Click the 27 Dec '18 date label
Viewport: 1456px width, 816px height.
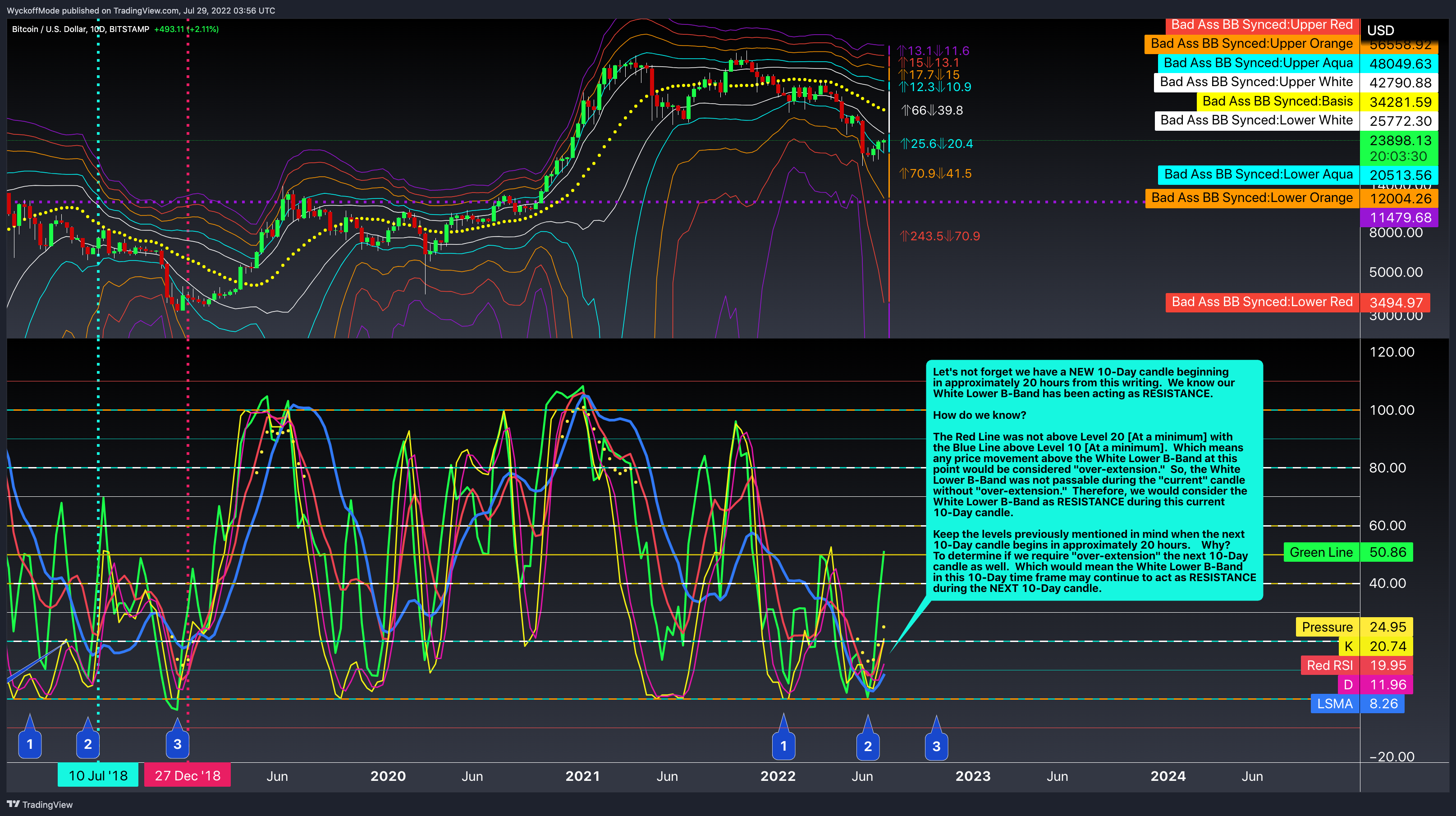pos(188,775)
